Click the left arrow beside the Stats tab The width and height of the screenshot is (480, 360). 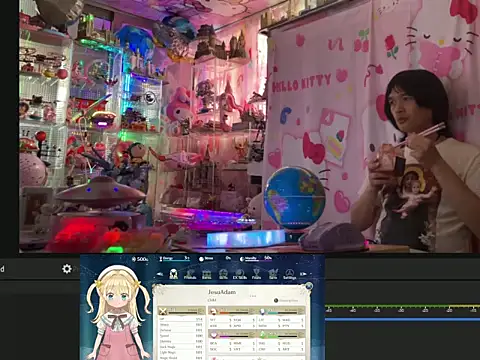coord(160,274)
